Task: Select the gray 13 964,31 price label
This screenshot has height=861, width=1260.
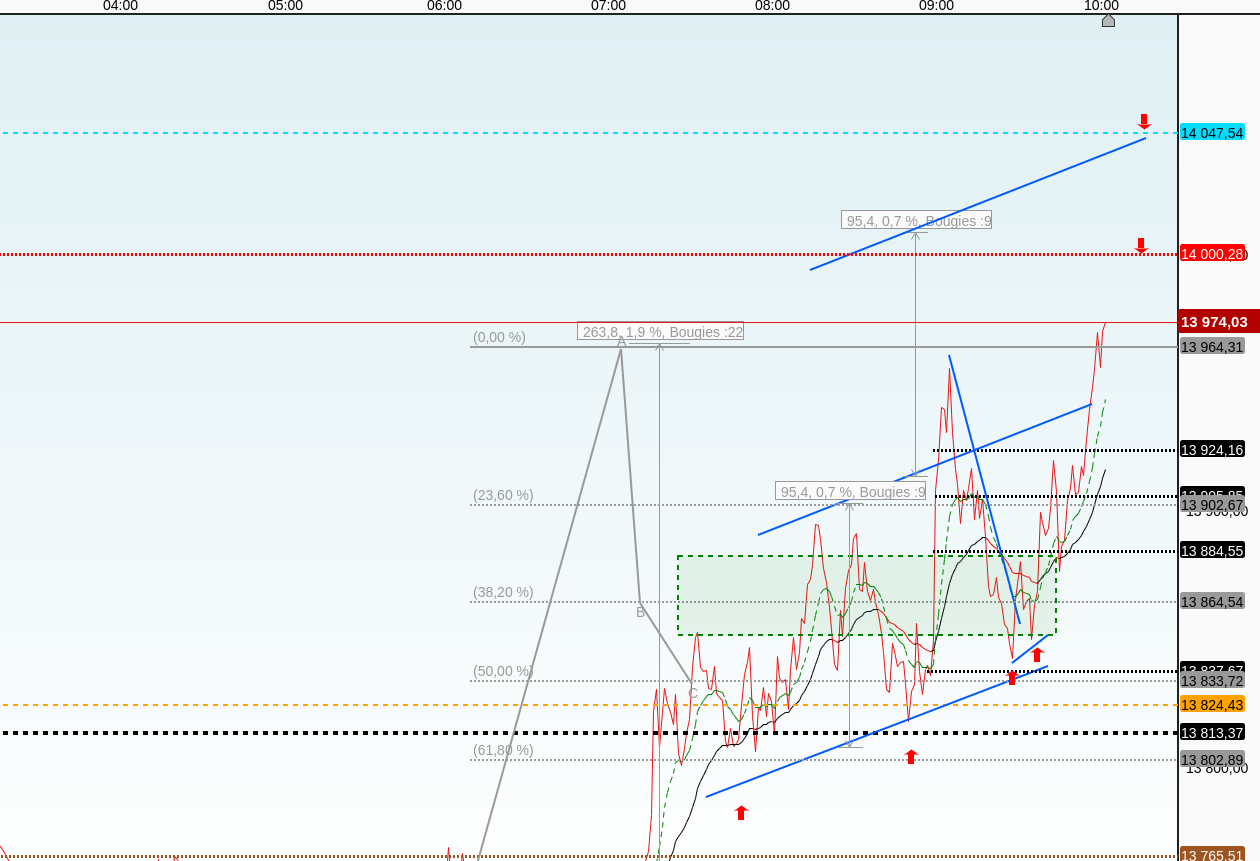Action: pos(1212,346)
